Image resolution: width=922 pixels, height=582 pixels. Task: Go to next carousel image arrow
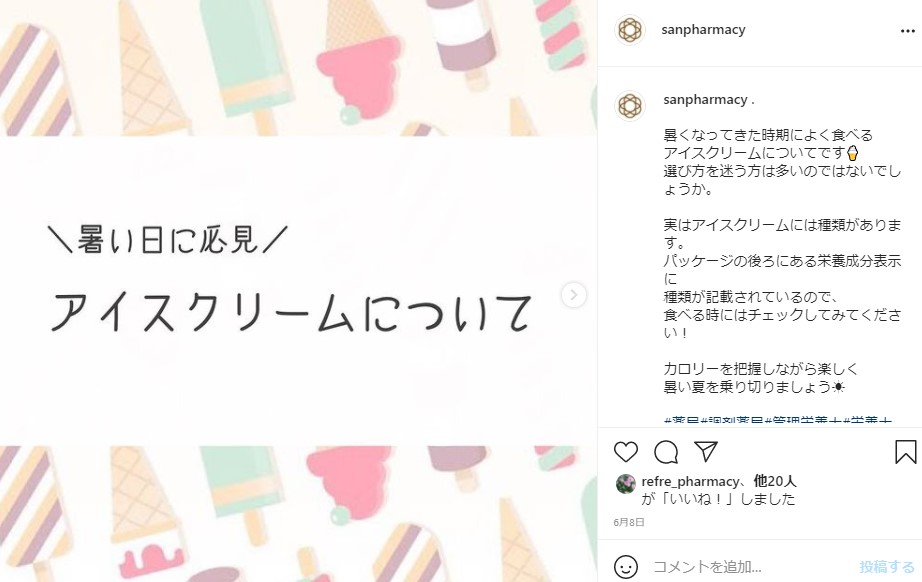pos(573,295)
